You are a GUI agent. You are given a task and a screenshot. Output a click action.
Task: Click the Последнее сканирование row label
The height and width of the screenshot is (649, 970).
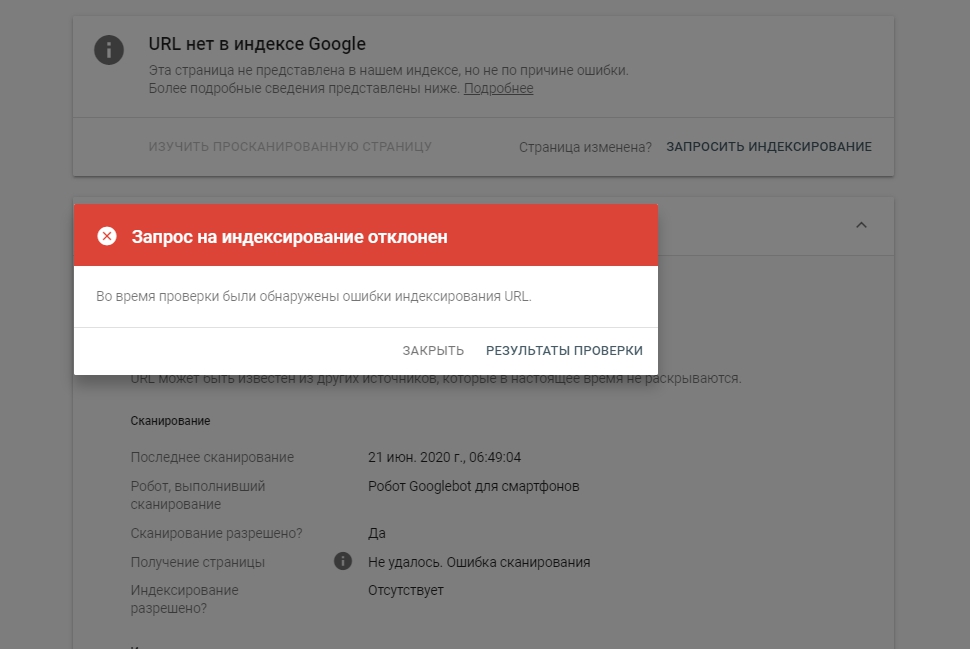(x=212, y=457)
